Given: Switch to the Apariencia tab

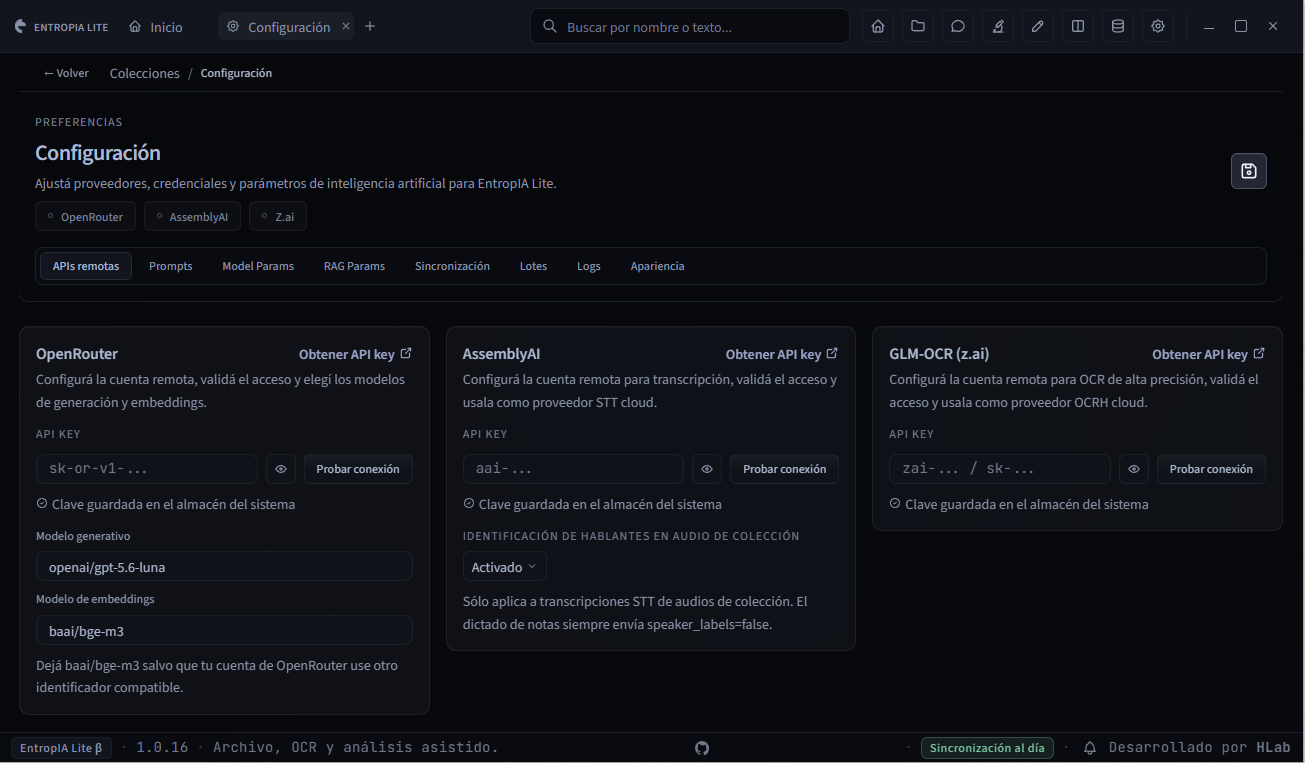Looking at the screenshot, I should (x=657, y=266).
